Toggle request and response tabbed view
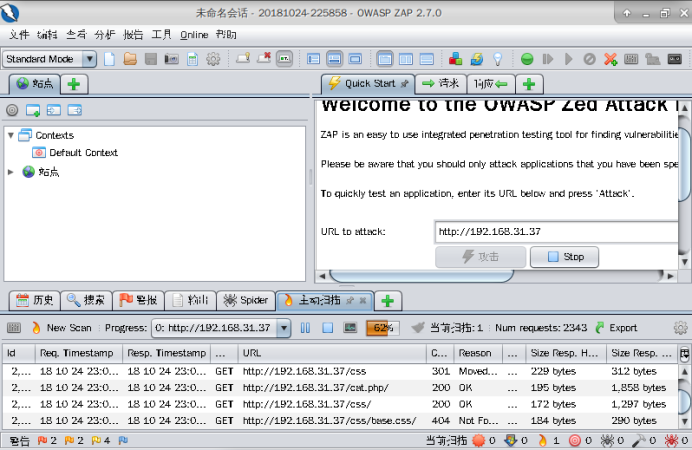The image size is (692, 450). coord(385,59)
